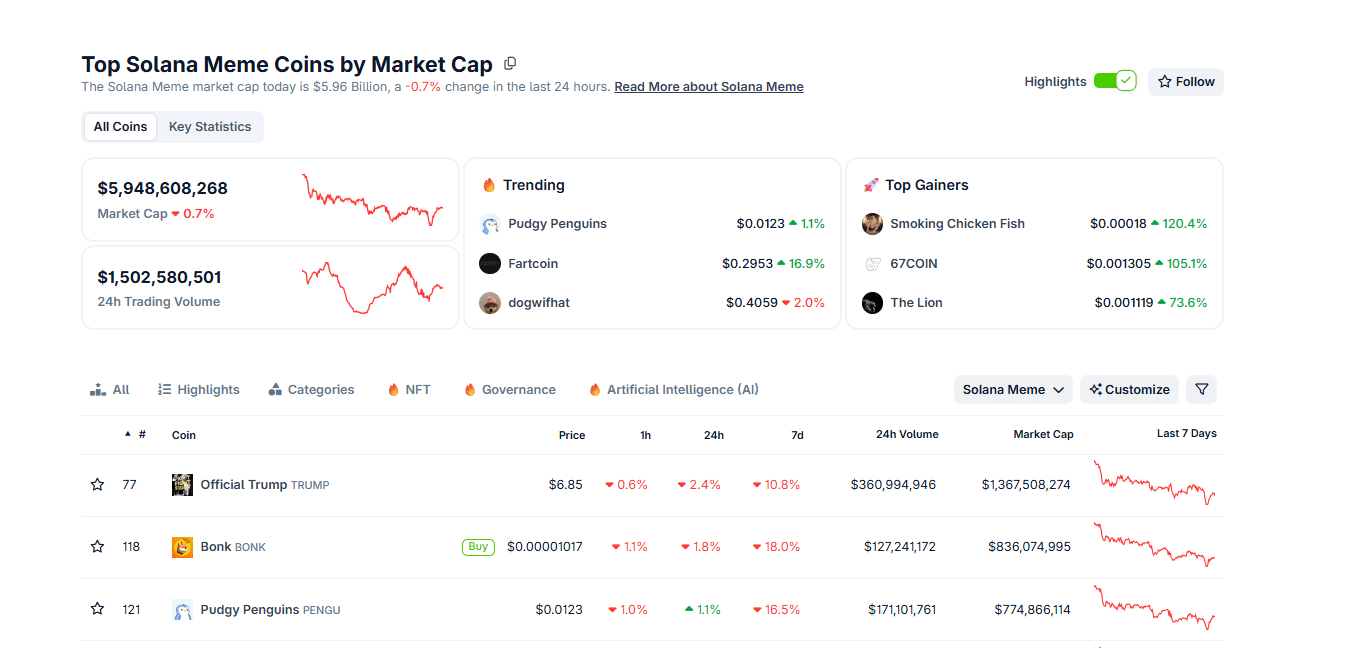Screen dimensions: 1352x648
Task: Click the Buy button next to Bonk
Action: tap(478, 546)
